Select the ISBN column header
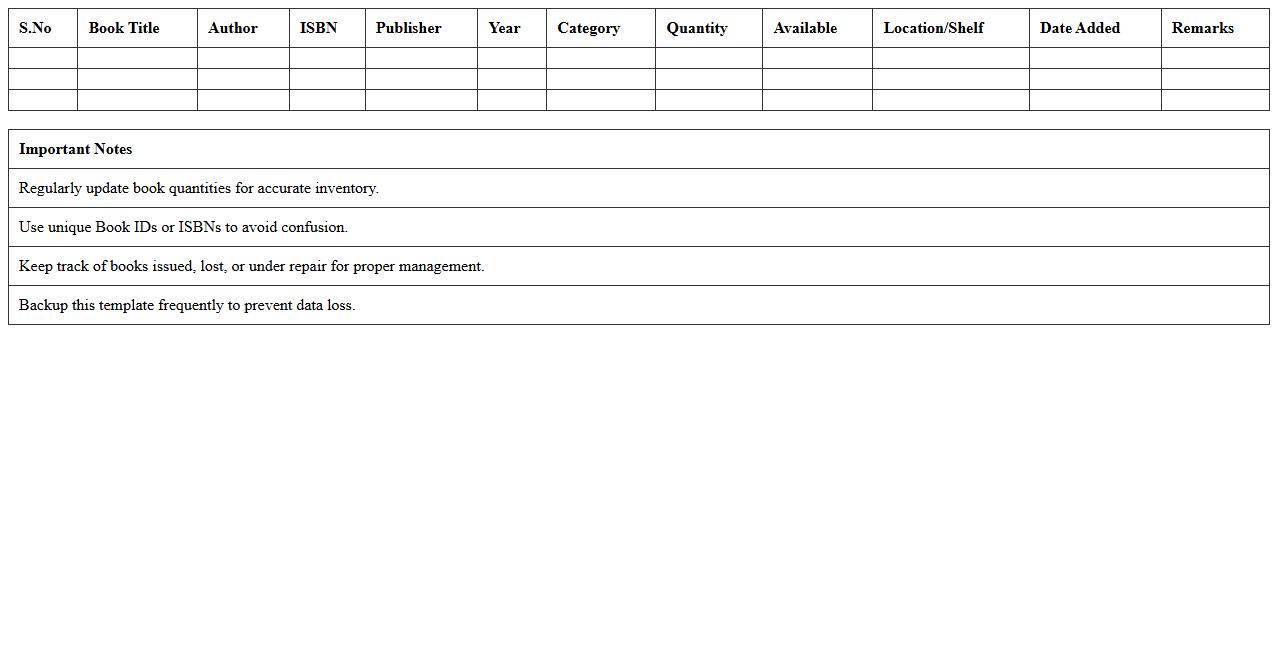 (318, 28)
